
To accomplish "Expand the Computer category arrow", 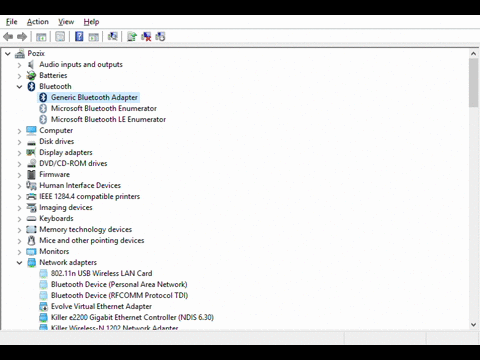I will pos(19,131).
